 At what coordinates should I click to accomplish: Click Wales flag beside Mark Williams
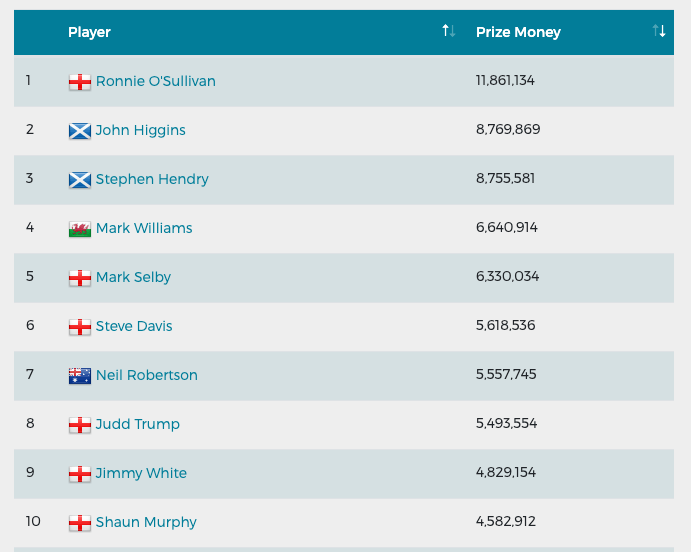pos(80,229)
